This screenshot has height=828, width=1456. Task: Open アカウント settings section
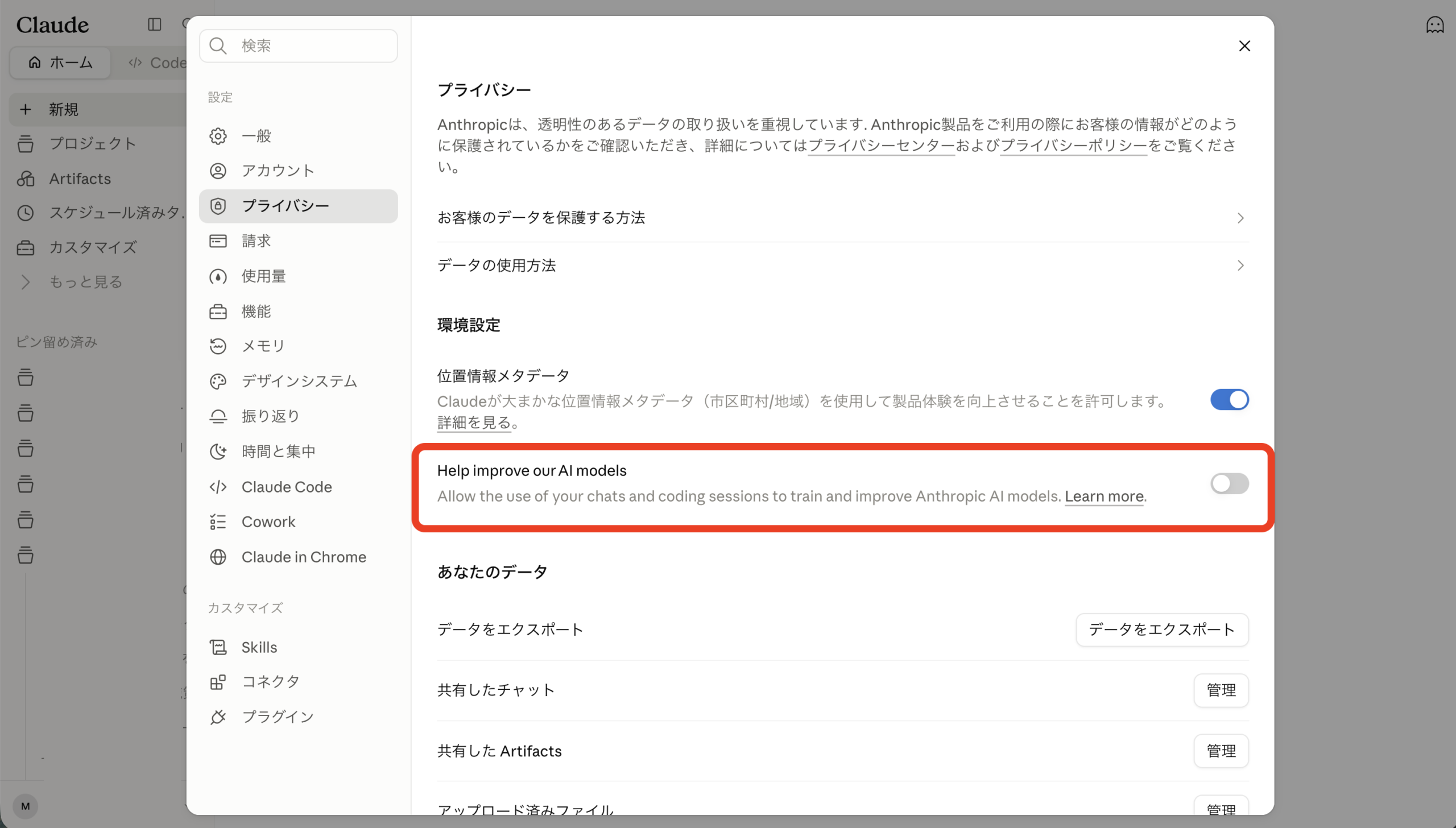(298, 171)
